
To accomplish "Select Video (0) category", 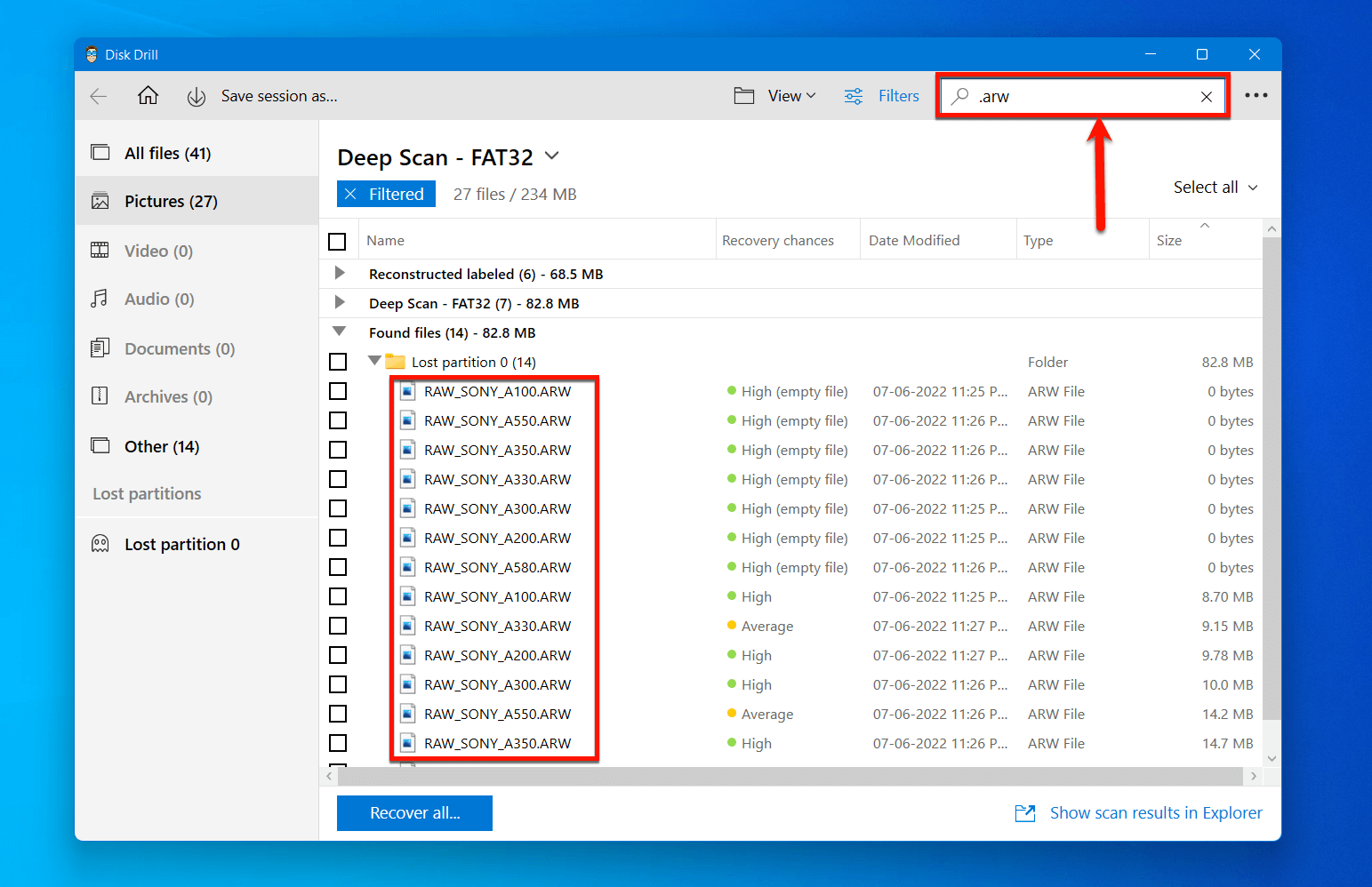I will pyautogui.click(x=197, y=251).
